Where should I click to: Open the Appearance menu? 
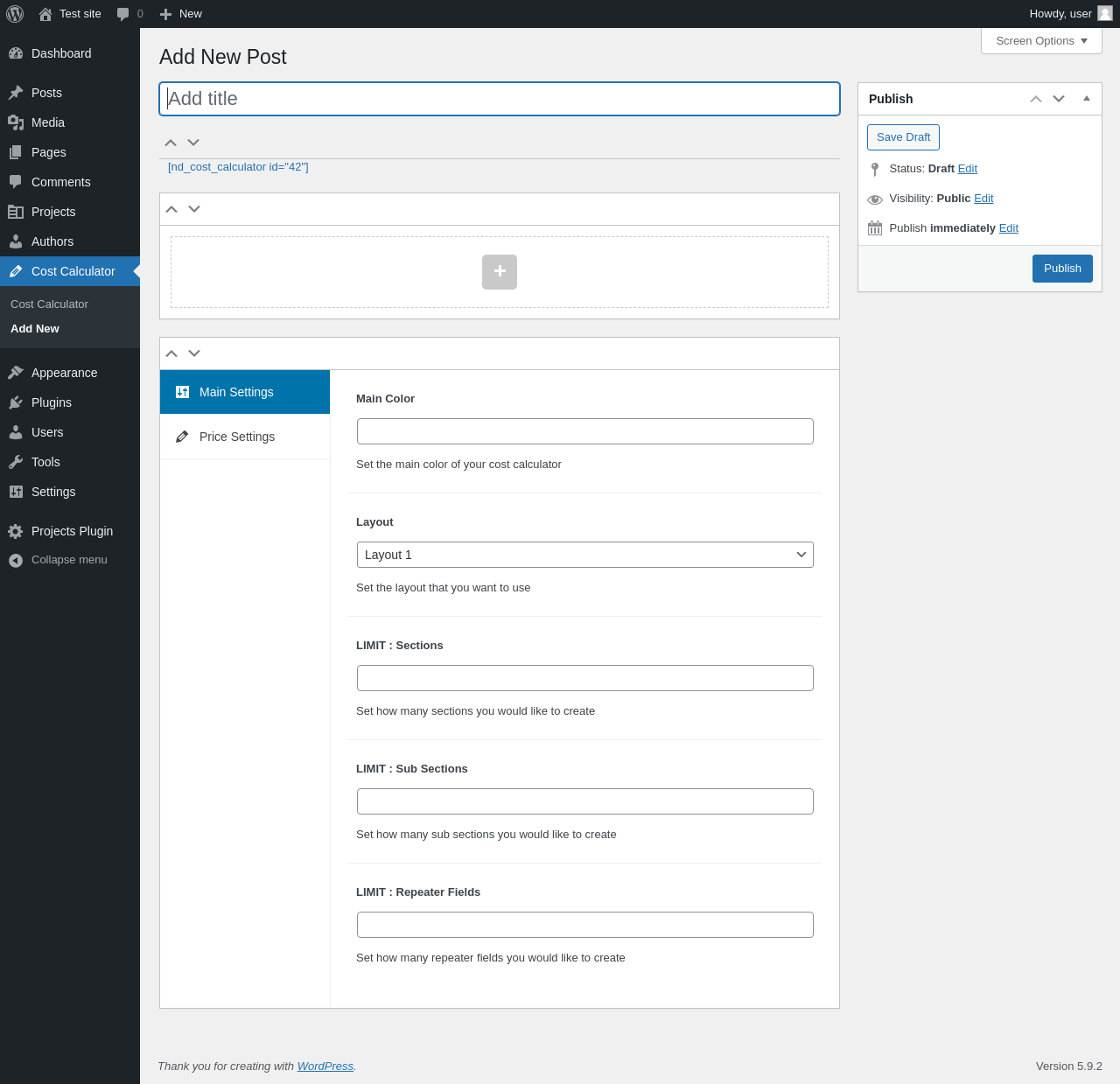tap(70, 373)
